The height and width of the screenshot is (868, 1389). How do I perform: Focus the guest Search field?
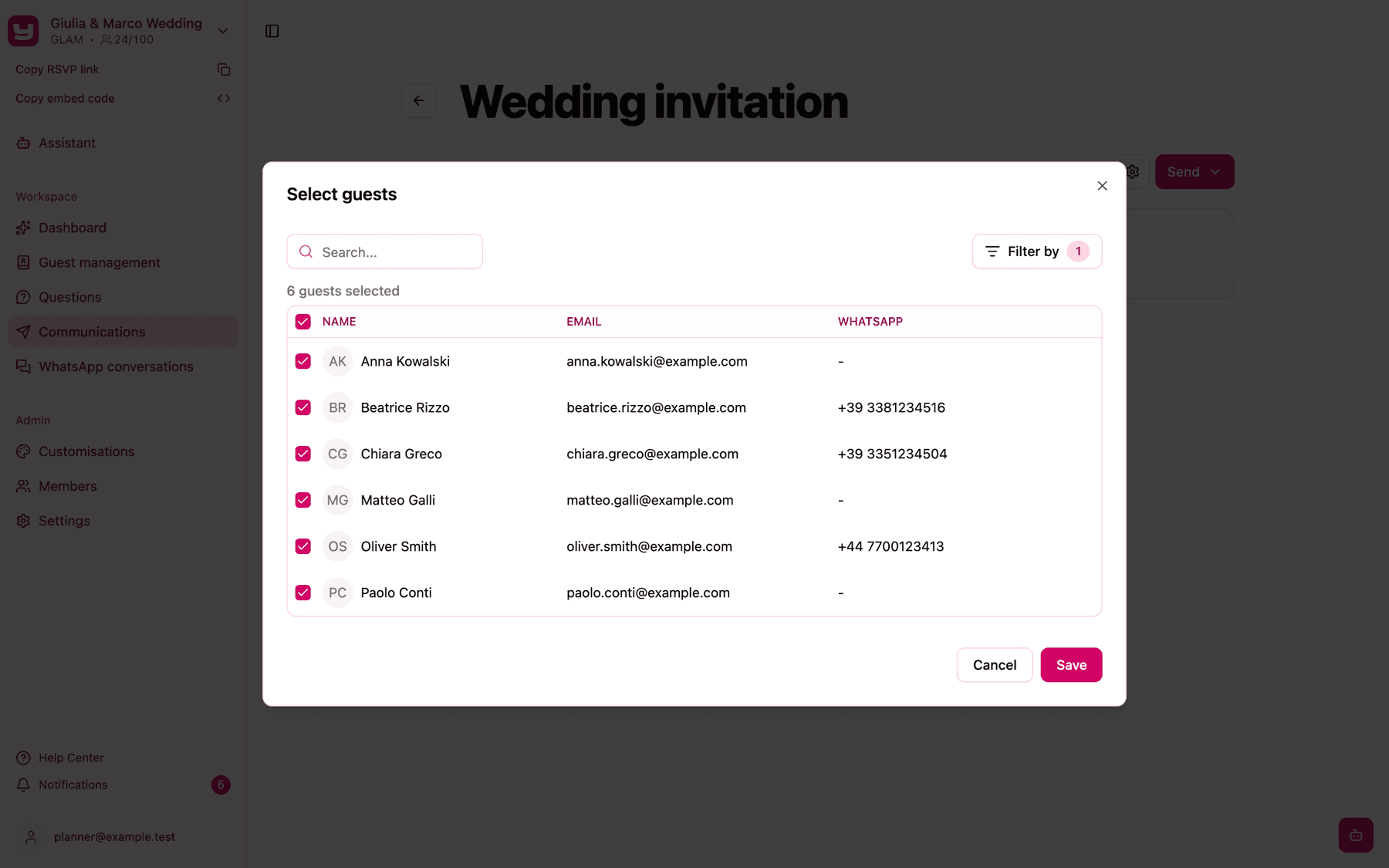[x=385, y=252]
